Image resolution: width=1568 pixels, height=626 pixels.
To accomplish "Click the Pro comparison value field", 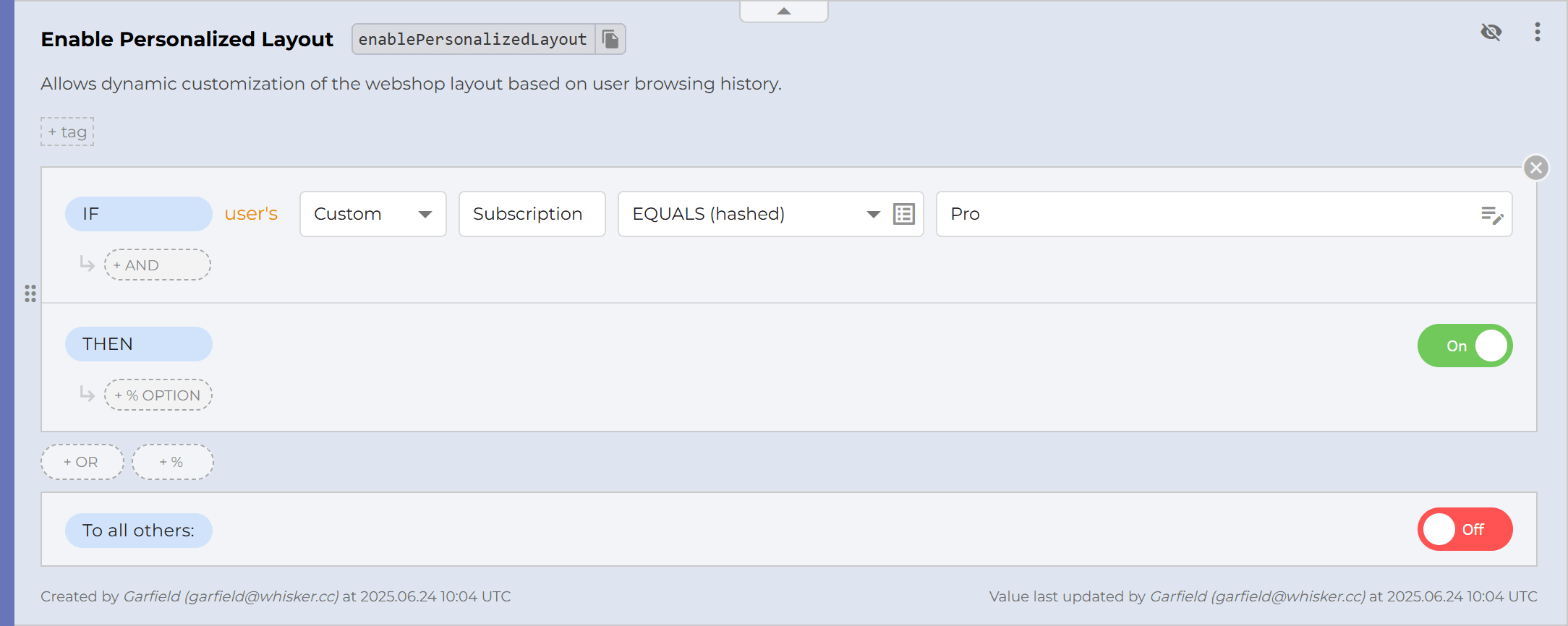I will click(x=1208, y=214).
